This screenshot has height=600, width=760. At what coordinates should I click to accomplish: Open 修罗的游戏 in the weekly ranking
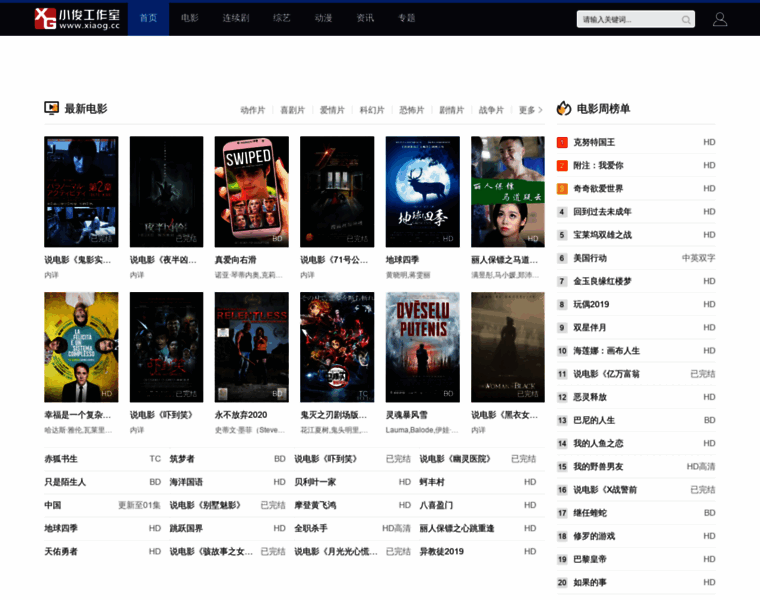point(594,536)
